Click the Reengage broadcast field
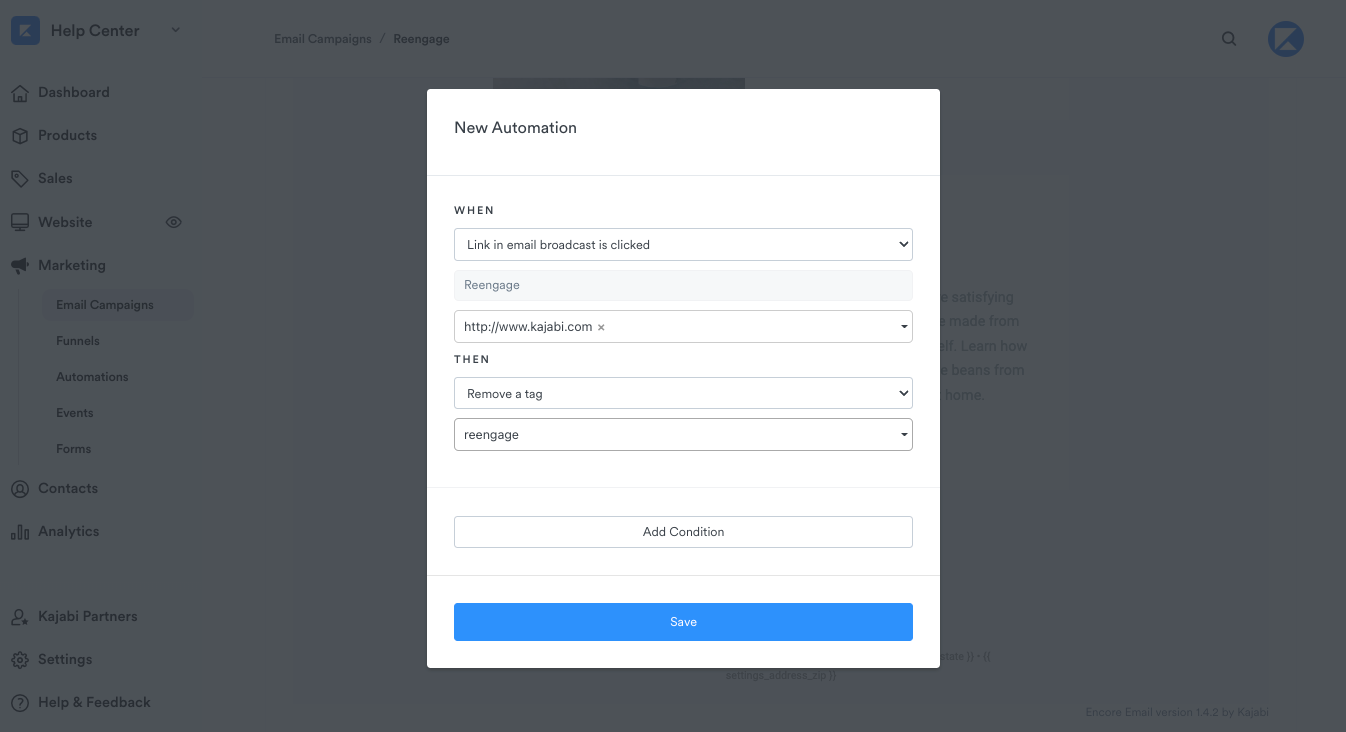The image size is (1346, 732). pos(683,285)
